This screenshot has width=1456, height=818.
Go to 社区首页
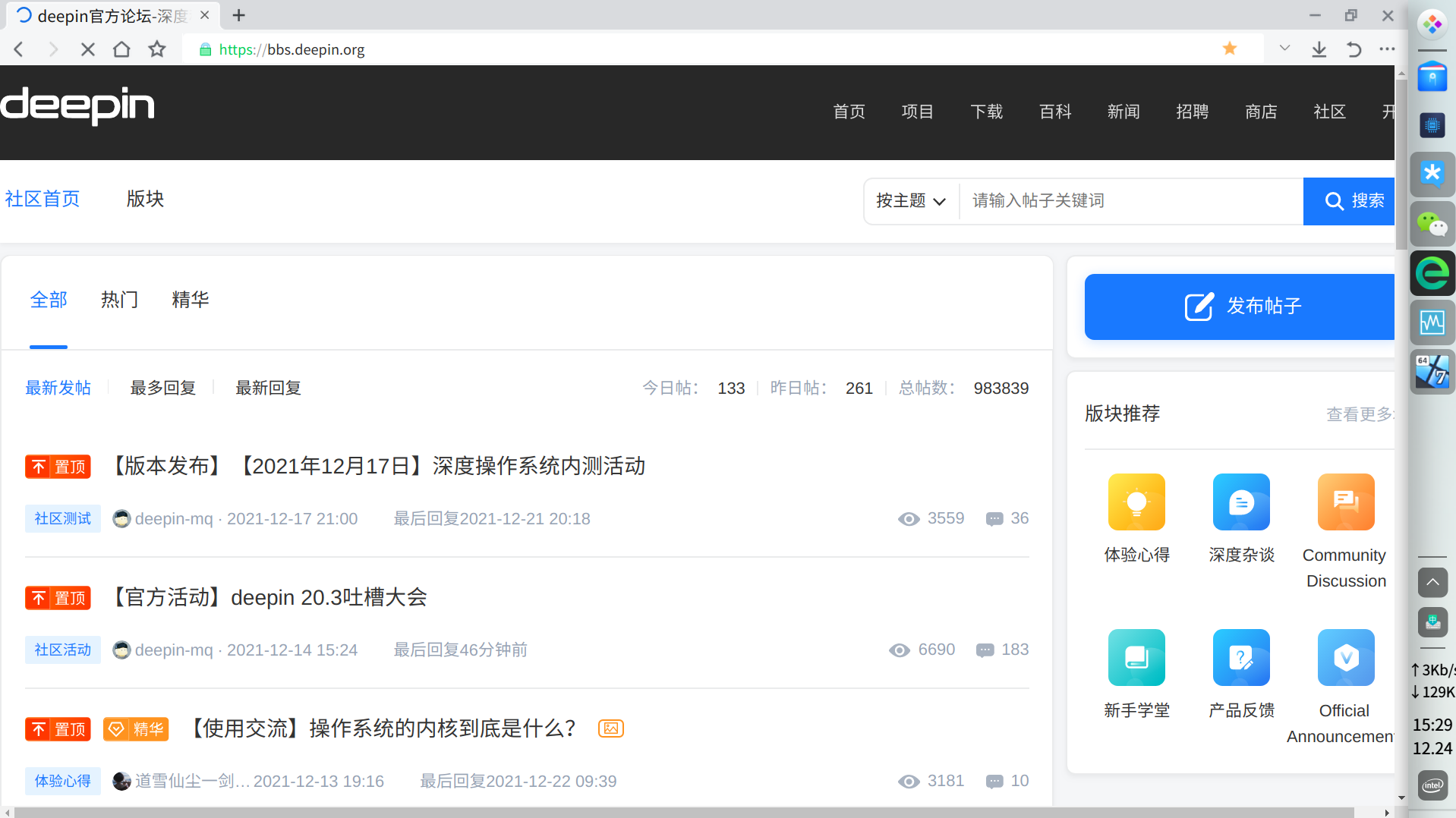pos(43,199)
